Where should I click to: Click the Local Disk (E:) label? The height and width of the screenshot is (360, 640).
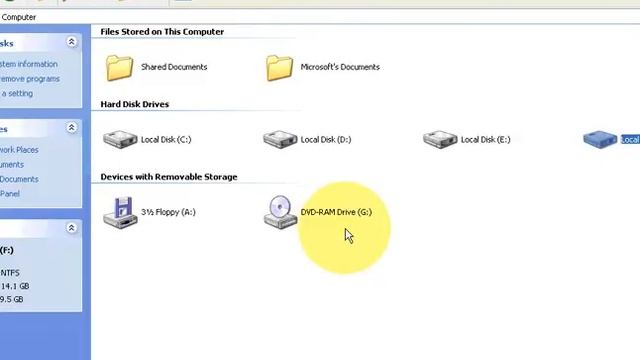click(485, 140)
